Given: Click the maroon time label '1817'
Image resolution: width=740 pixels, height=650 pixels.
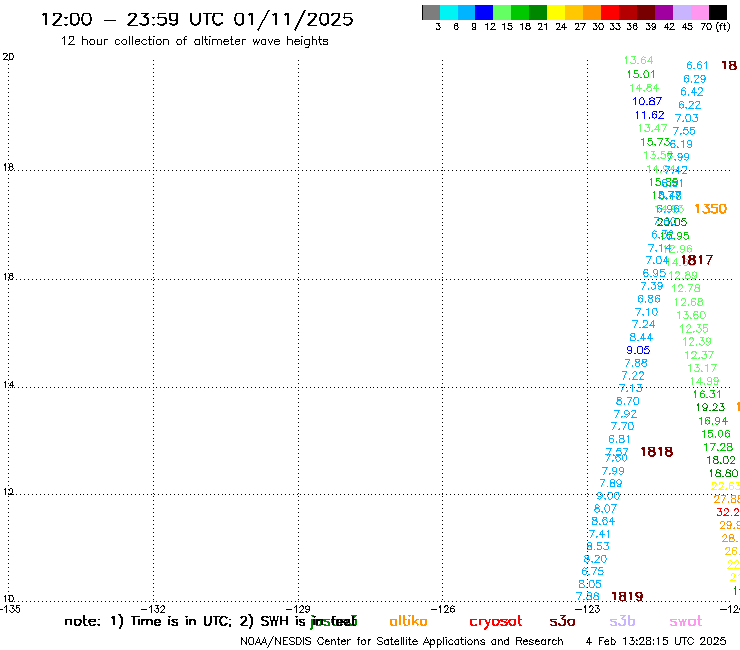Looking at the screenshot, I should [697, 260].
